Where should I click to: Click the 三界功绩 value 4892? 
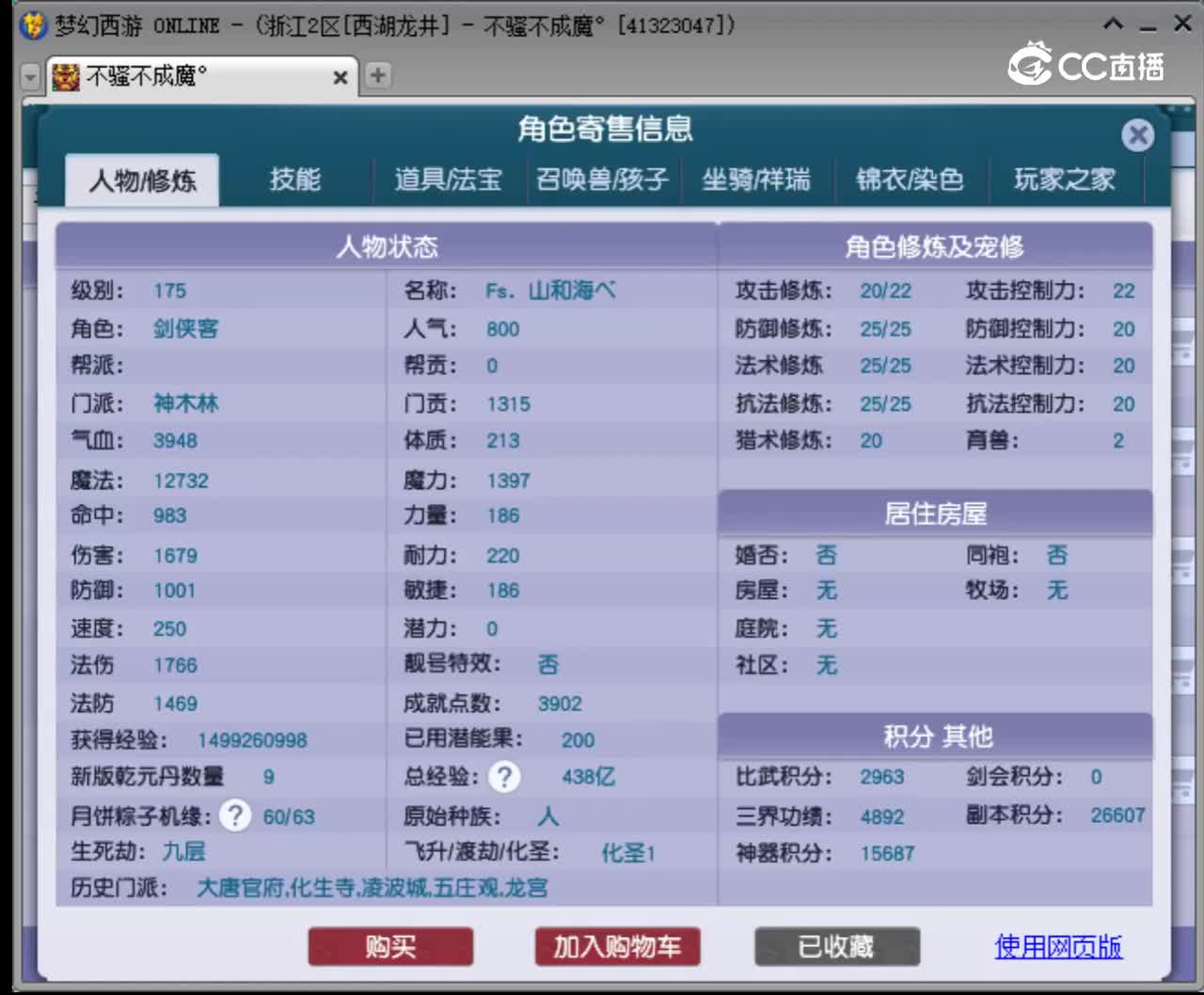tap(881, 816)
